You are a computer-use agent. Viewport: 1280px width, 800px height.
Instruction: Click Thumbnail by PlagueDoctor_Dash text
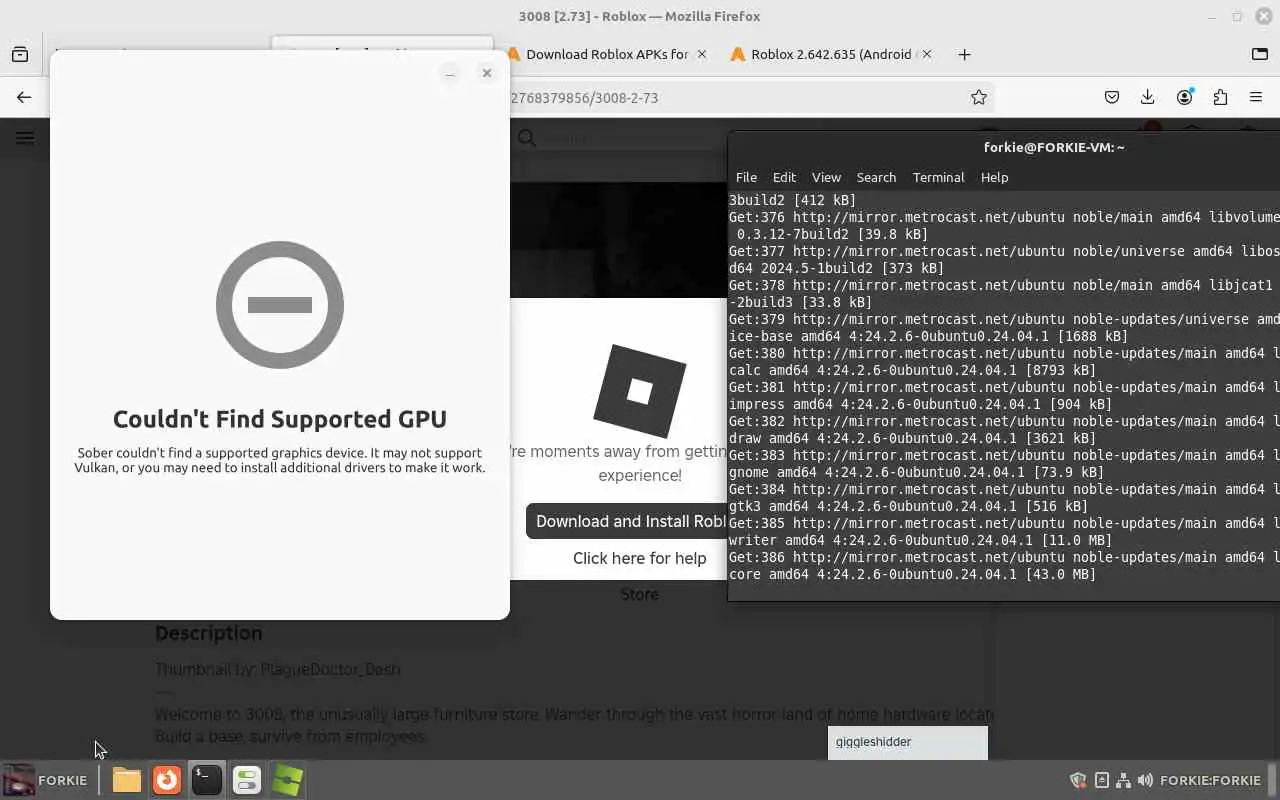(277, 669)
